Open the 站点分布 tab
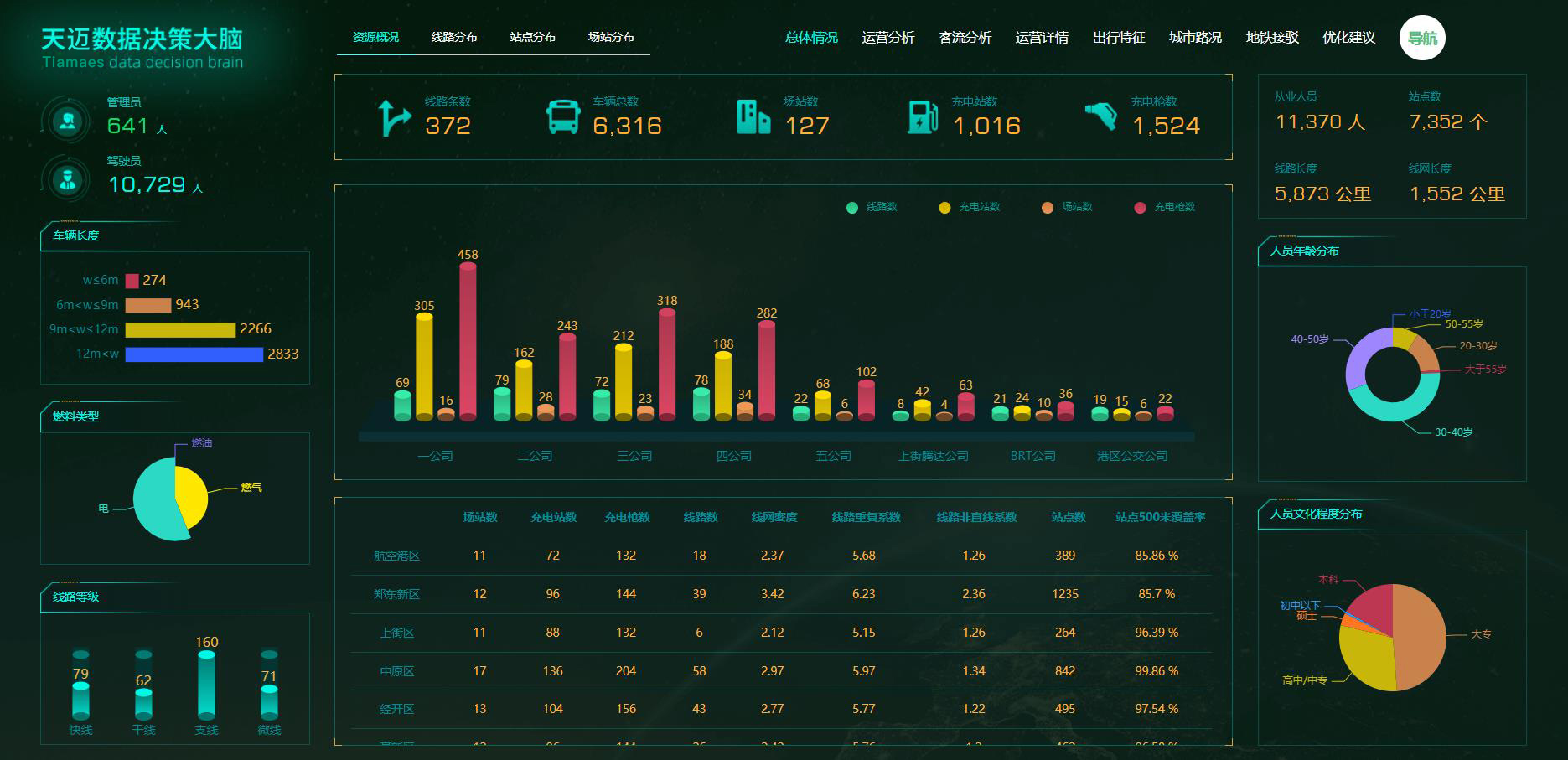This screenshot has width=1568, height=760. 532,37
